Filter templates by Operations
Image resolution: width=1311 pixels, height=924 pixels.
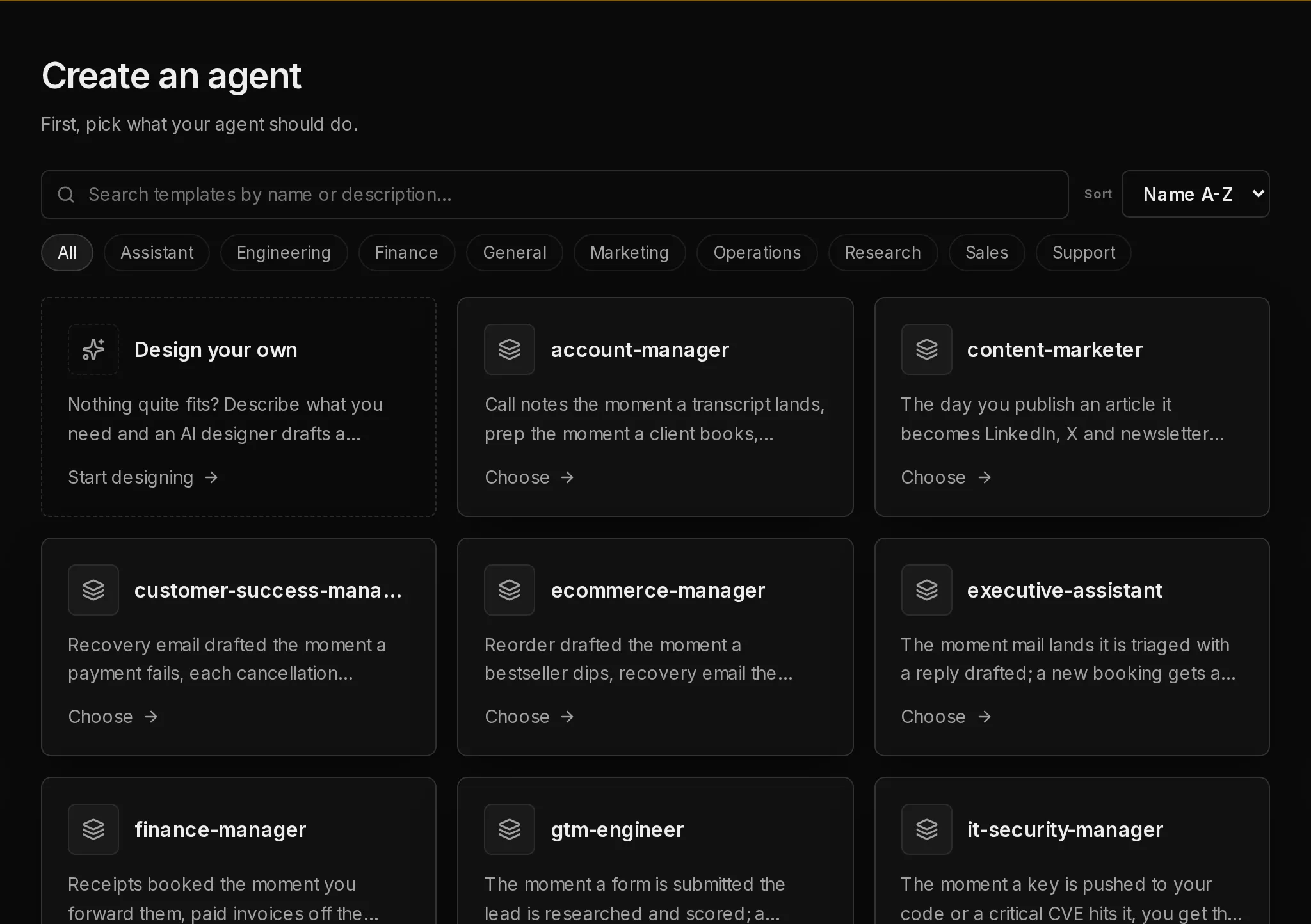(x=757, y=253)
